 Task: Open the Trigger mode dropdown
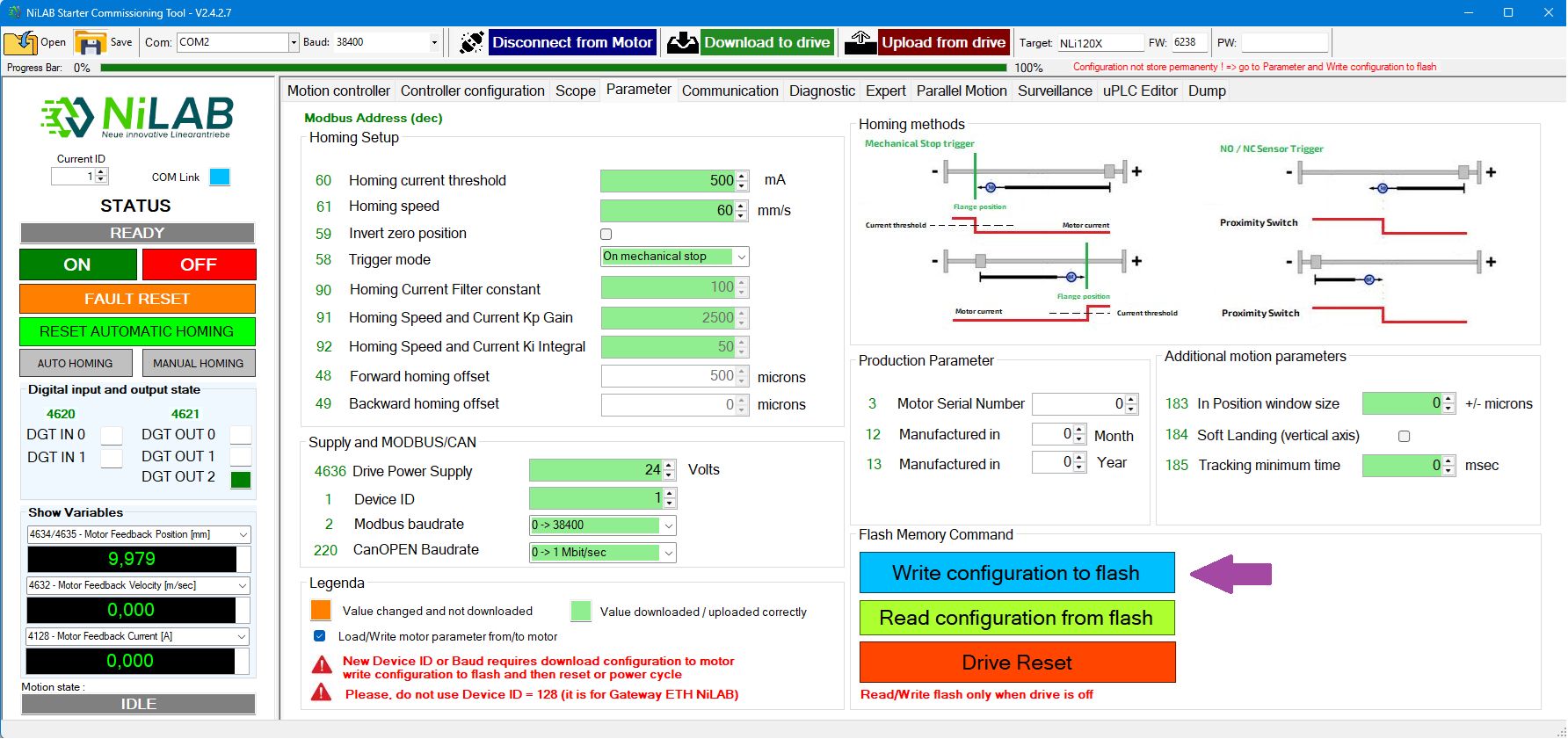click(741, 257)
